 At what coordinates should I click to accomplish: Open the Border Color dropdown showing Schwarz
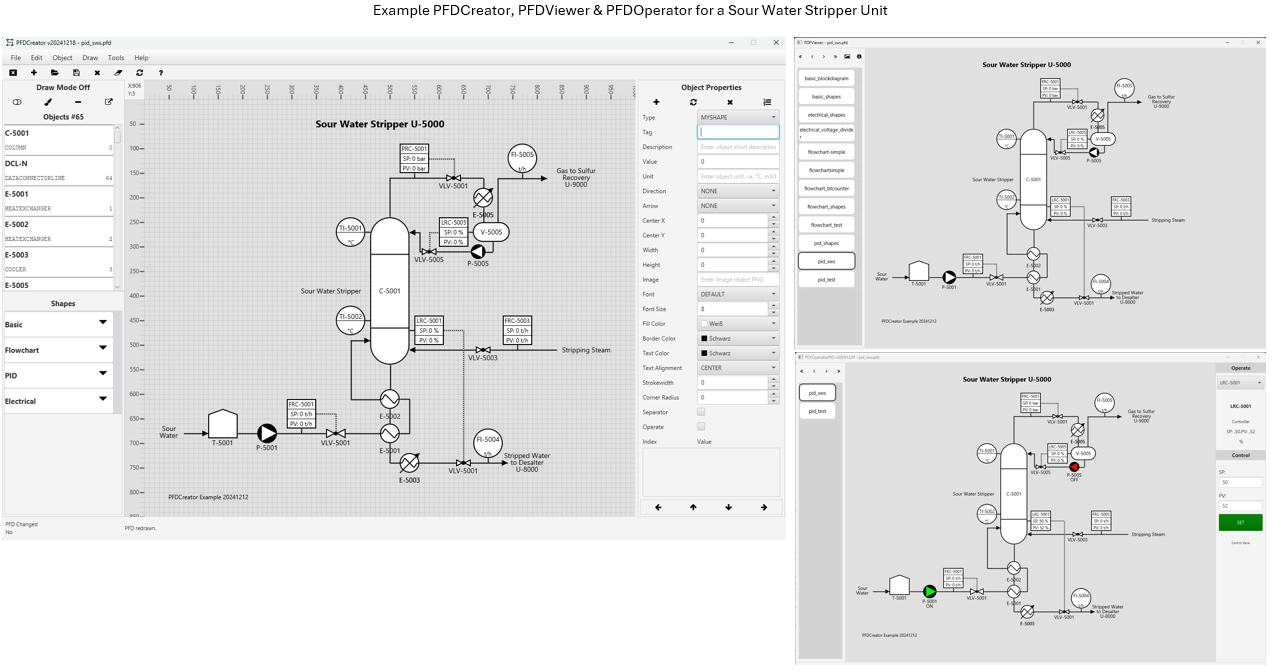point(738,339)
